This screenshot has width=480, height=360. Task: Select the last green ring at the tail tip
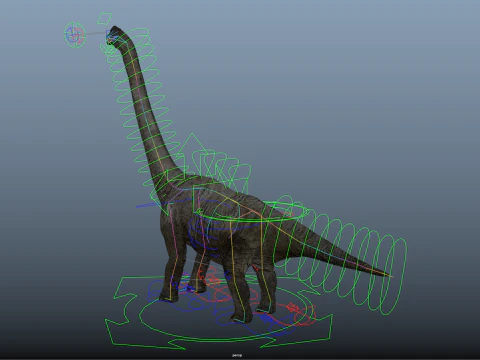click(x=394, y=276)
